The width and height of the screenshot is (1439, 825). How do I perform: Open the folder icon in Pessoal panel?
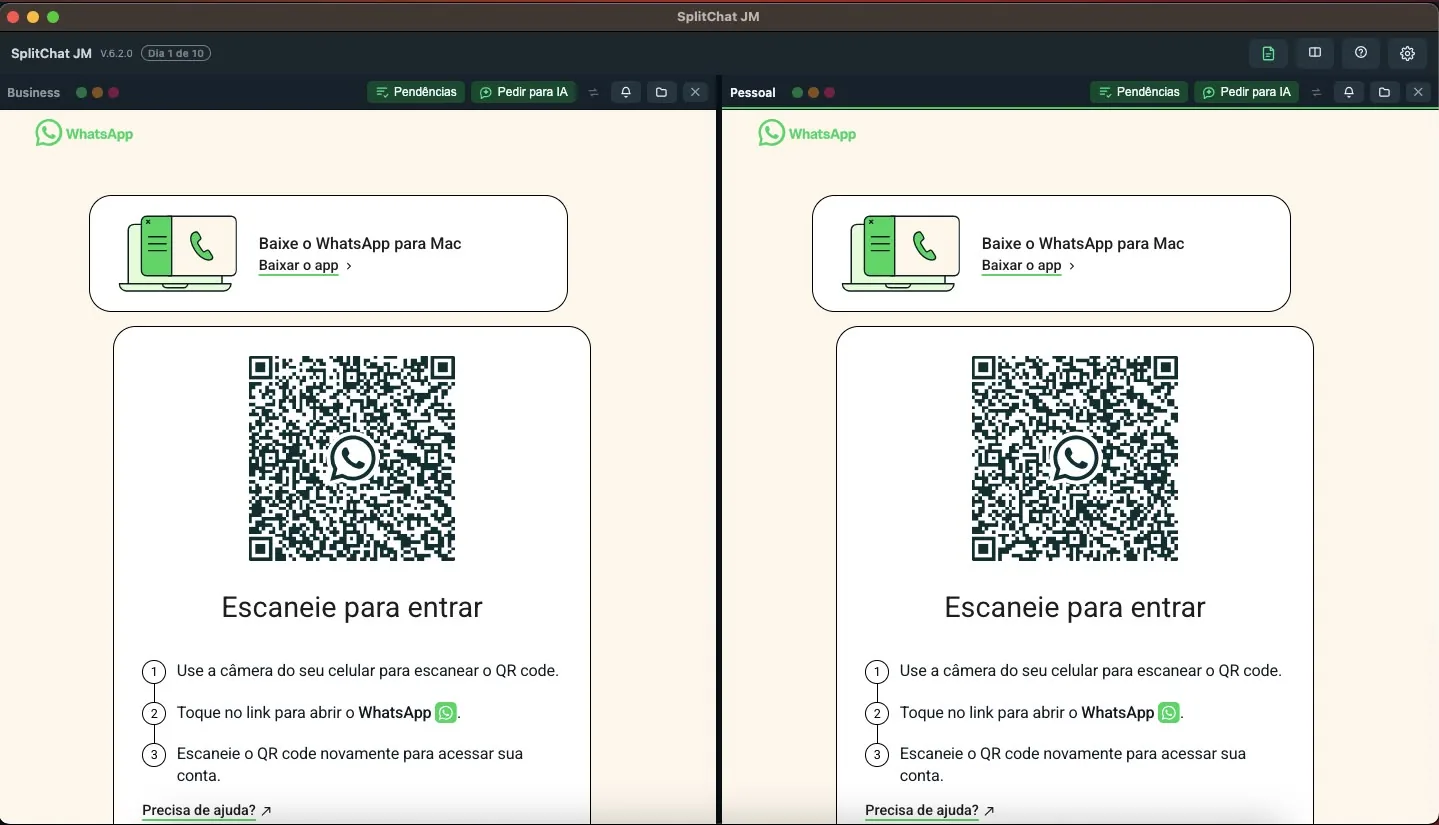(x=1384, y=92)
